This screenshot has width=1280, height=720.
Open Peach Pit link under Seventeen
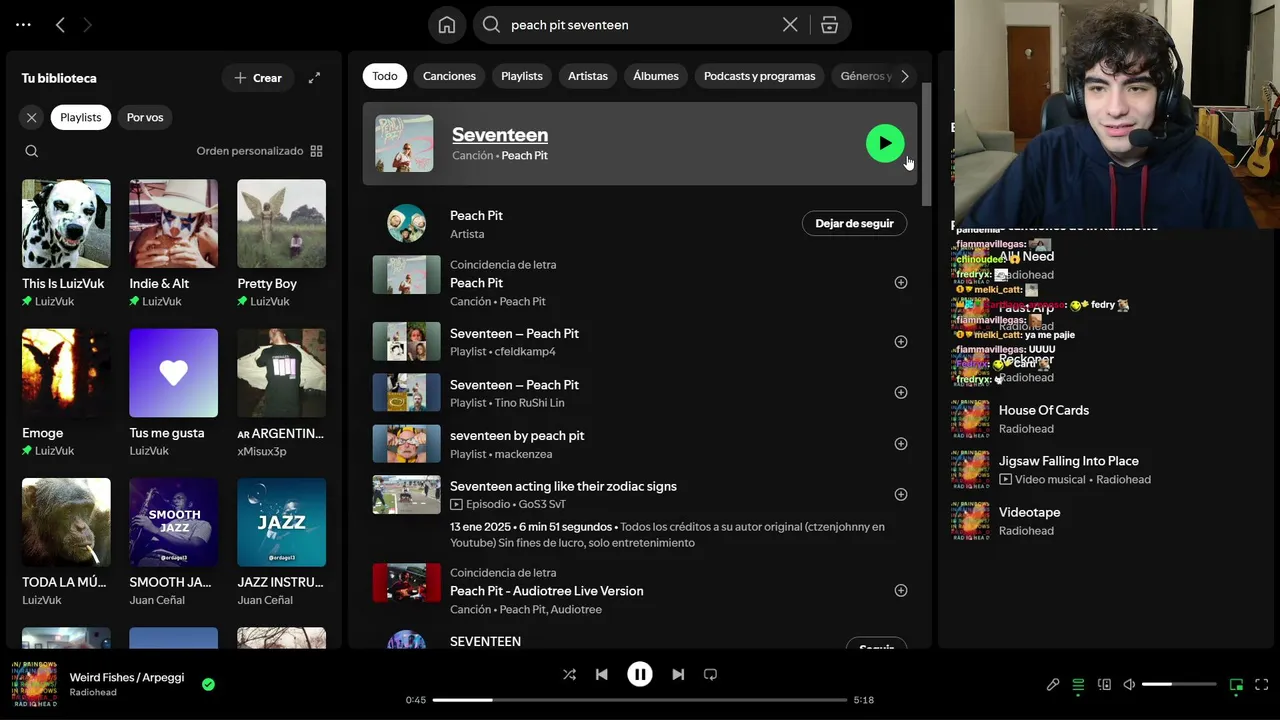tap(524, 156)
